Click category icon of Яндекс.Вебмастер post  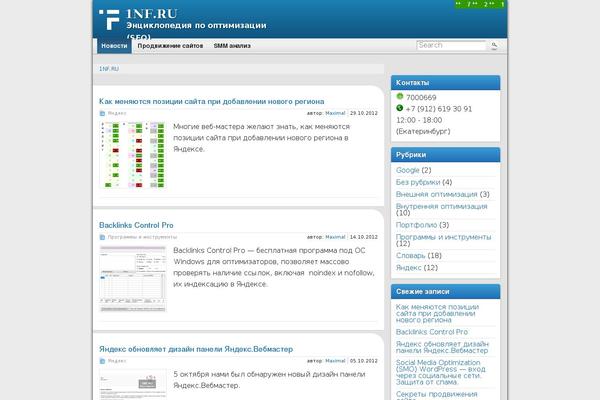[102, 361]
